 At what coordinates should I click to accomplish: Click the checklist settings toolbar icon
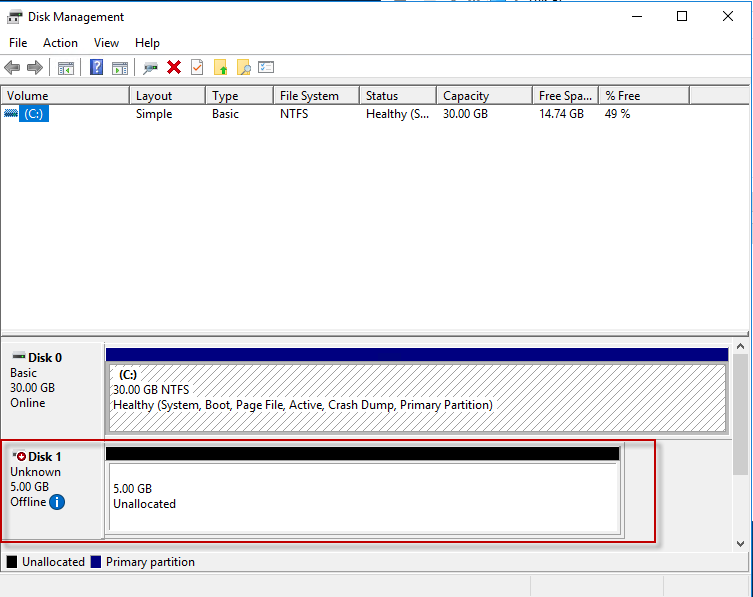(x=266, y=67)
